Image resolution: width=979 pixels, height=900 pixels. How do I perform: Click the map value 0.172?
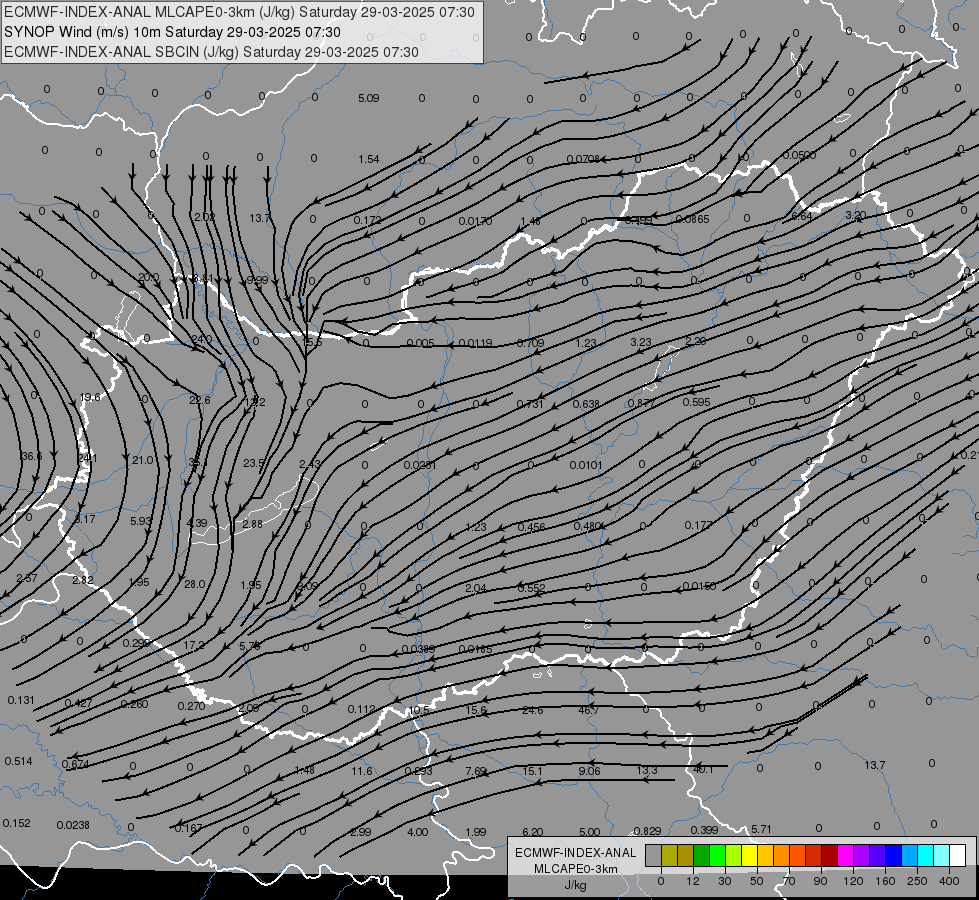point(368,220)
